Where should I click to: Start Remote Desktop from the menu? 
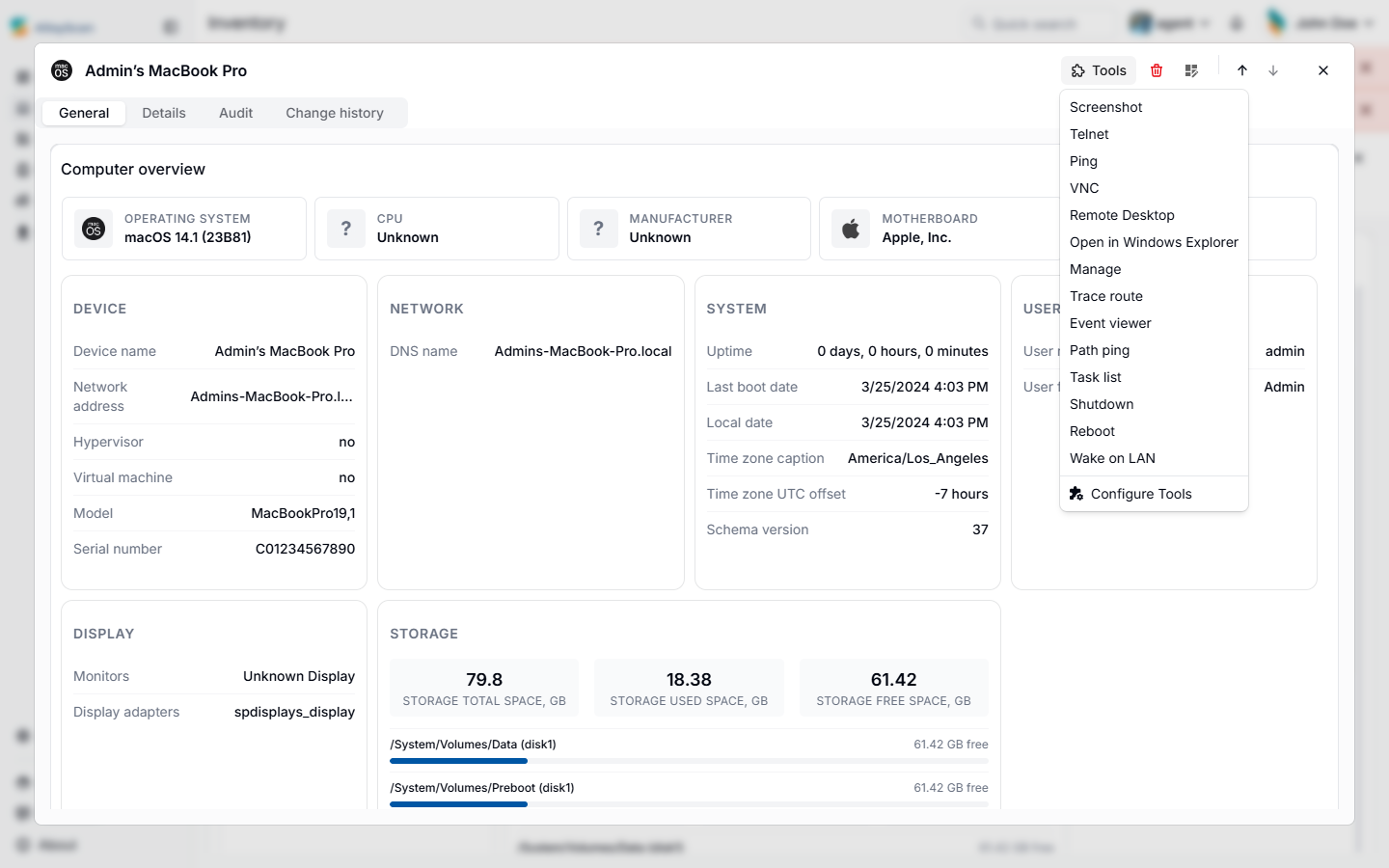1154,215
